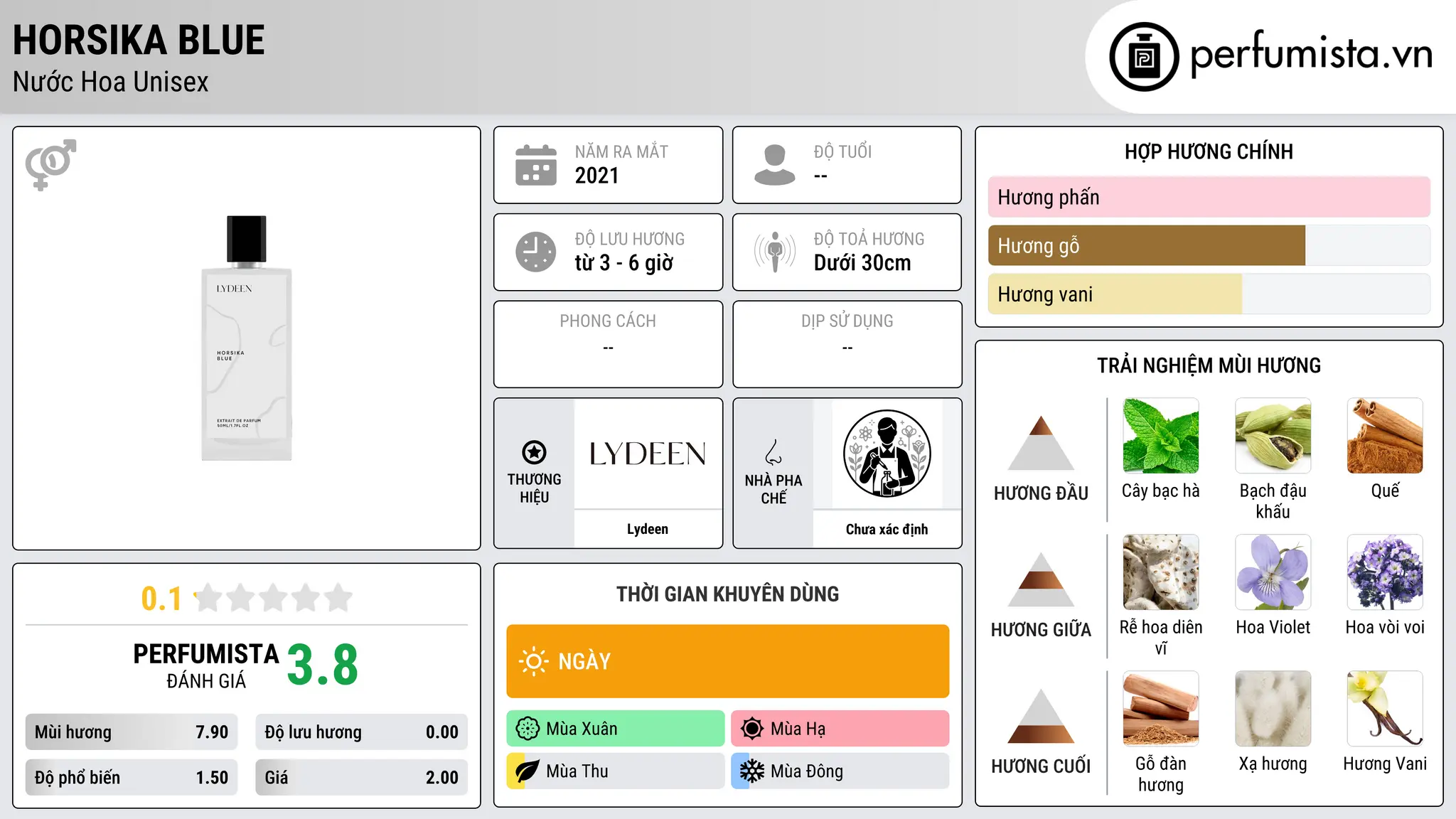Click the Hương cuối pyramid icon

click(1041, 716)
